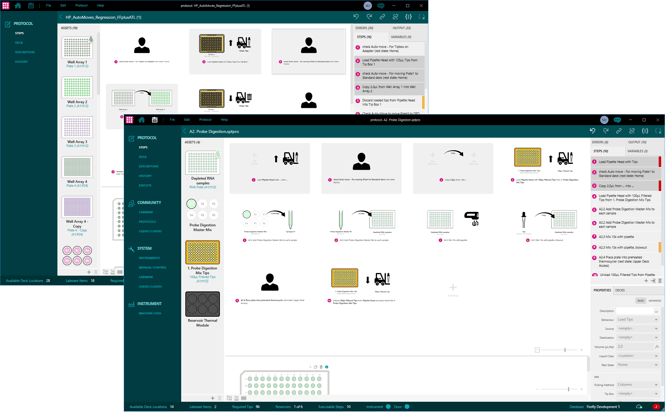Click the Add Step plus placeholder in the front canvas
Image resolution: width=670 pixels, height=419 pixels.
(x=453, y=287)
